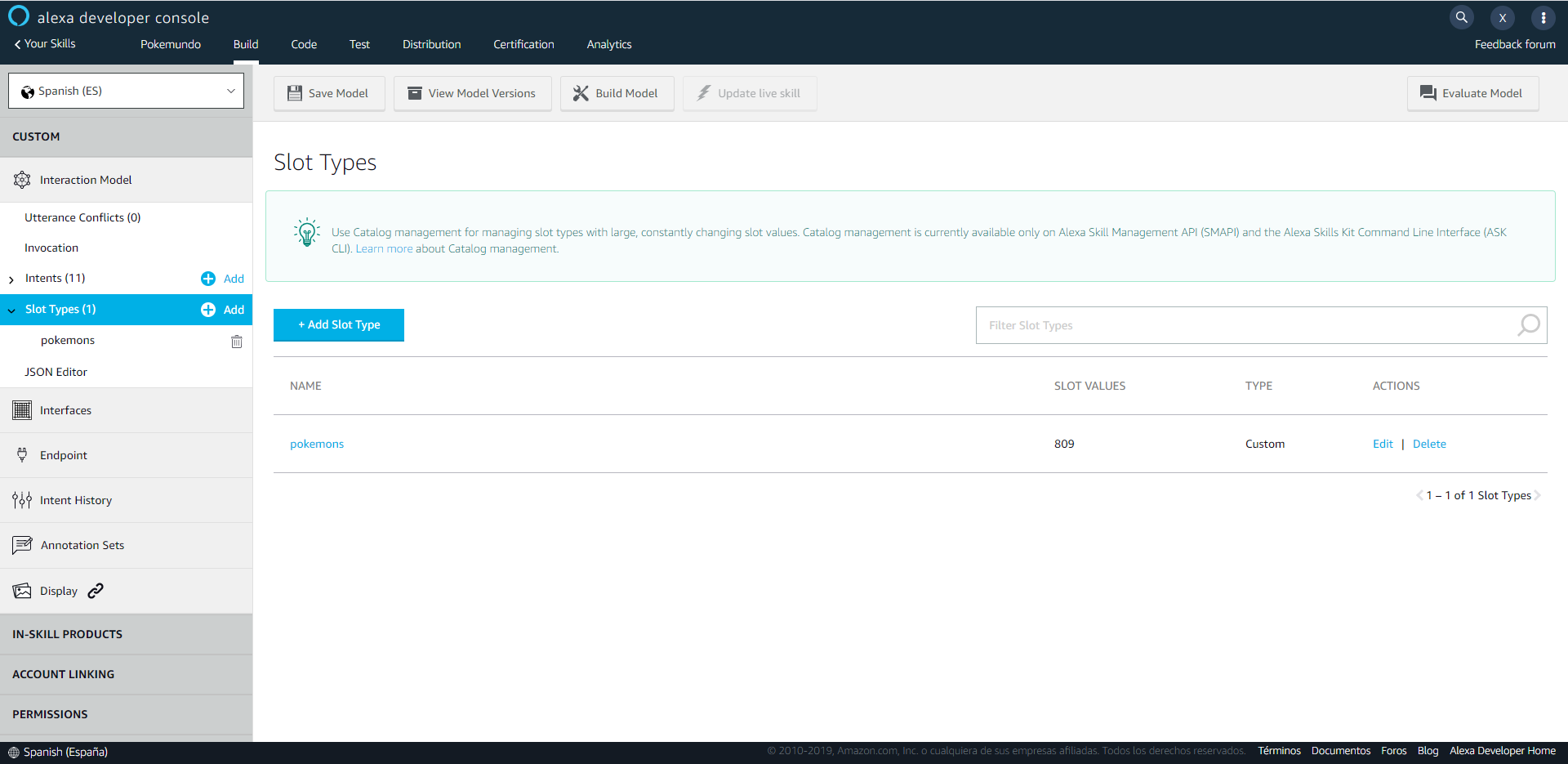Go back to Your Skills

coord(45,44)
